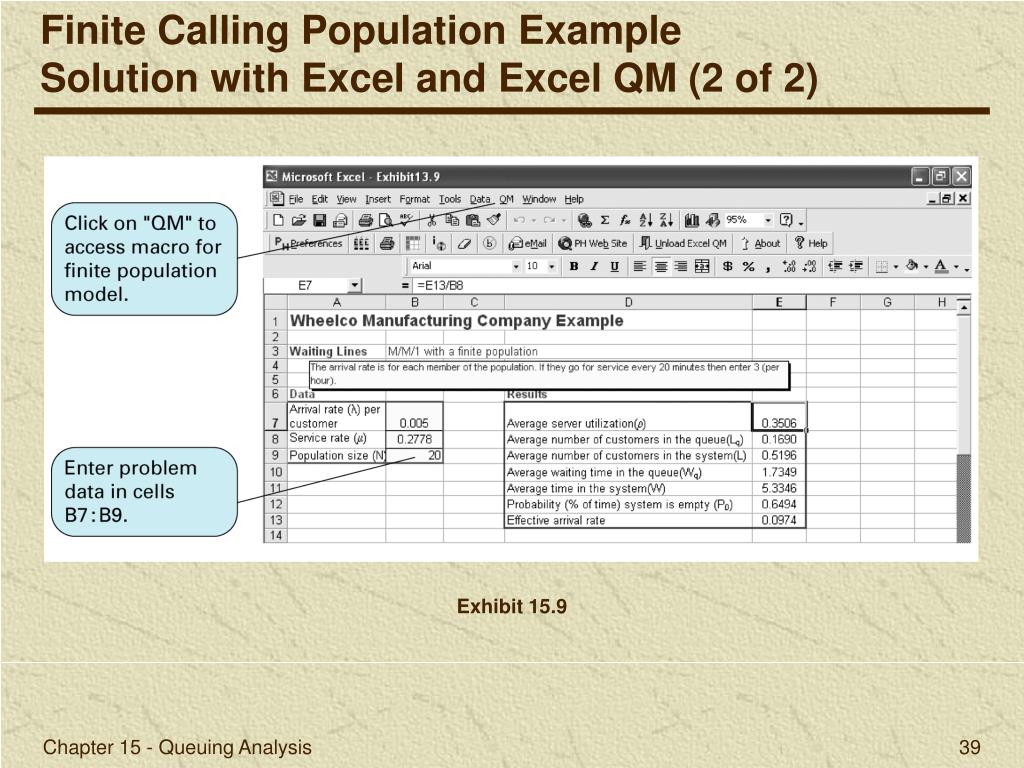
Task: Click the Paste clipboard icon
Action: tap(472, 220)
